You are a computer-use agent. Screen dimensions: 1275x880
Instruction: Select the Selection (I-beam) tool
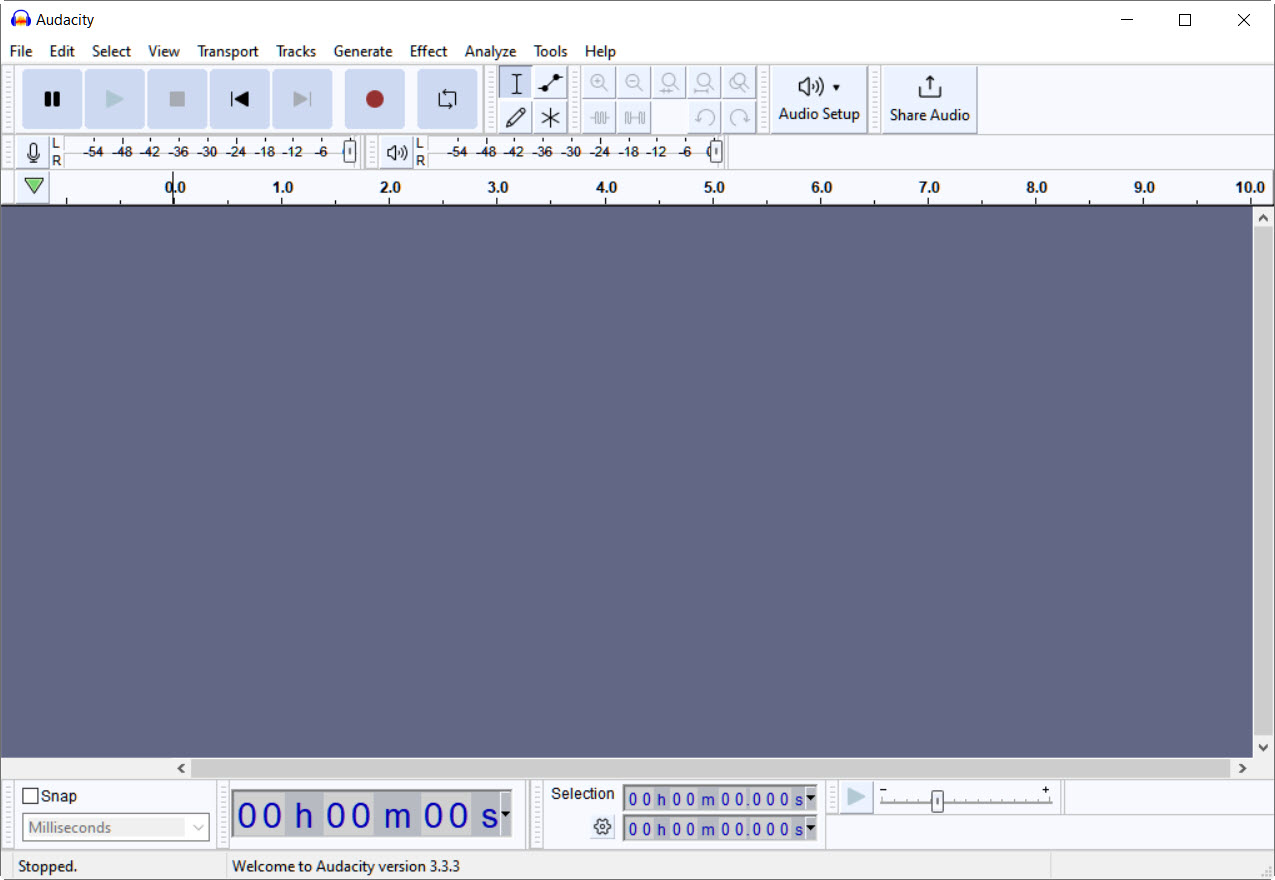pyautogui.click(x=516, y=83)
